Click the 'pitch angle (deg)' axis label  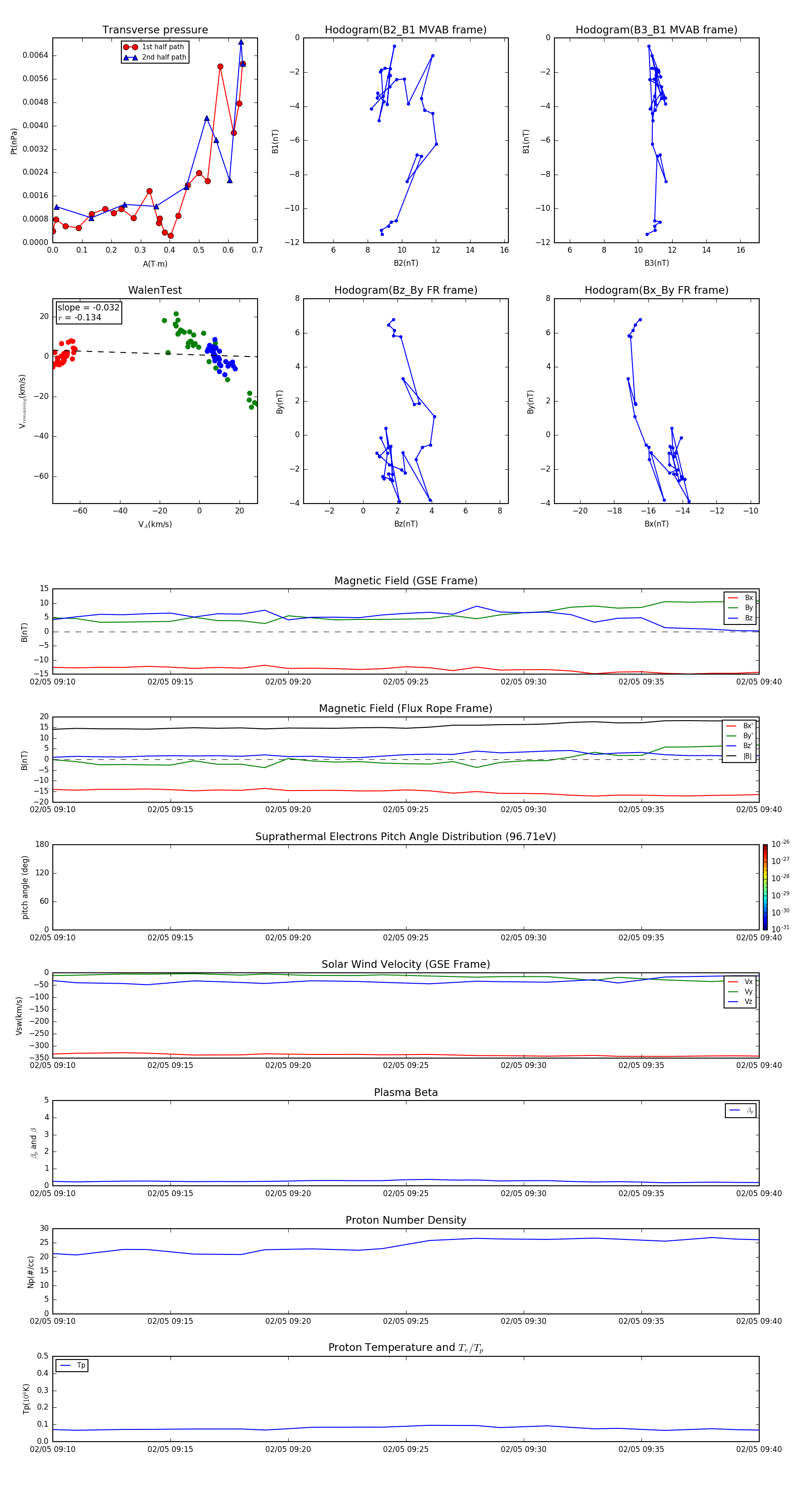pyautogui.click(x=25, y=887)
